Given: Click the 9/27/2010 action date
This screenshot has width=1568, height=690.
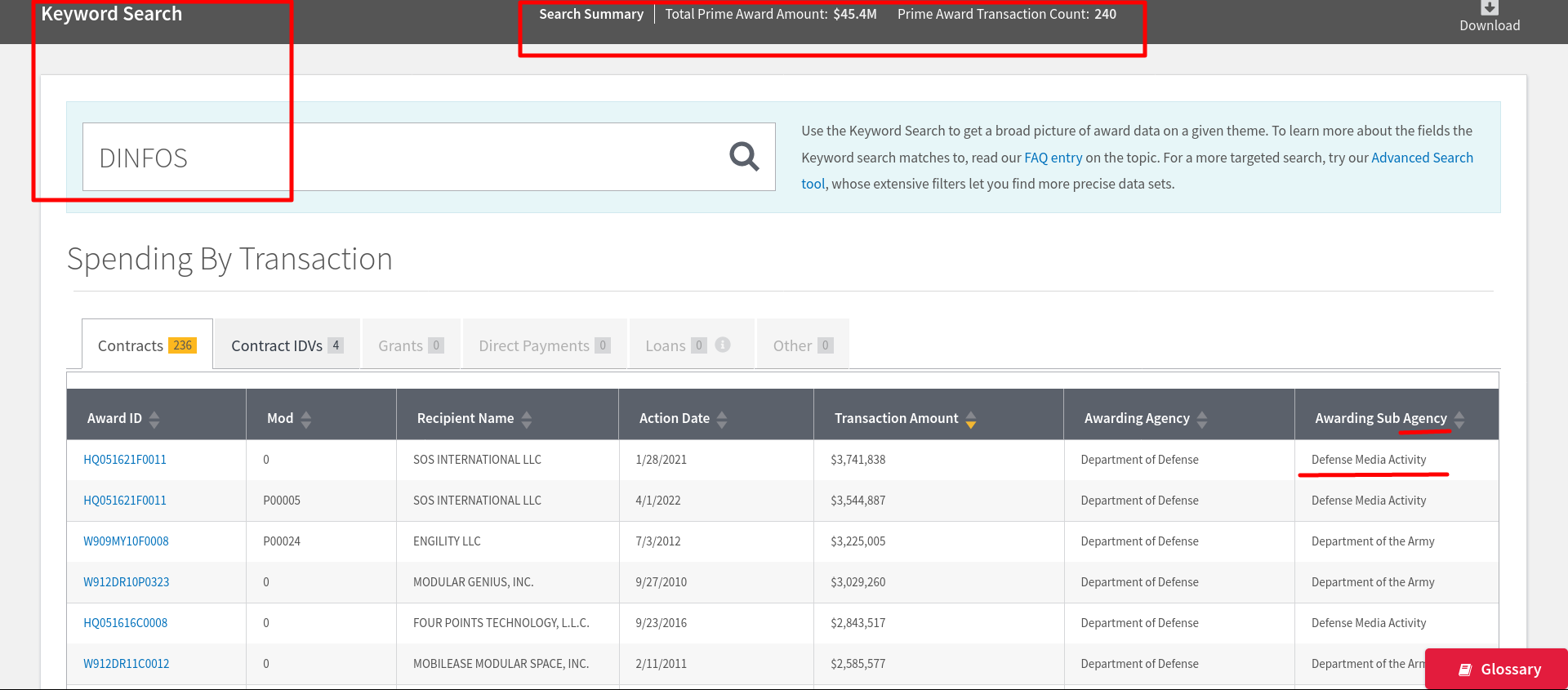Looking at the screenshot, I should [x=661, y=582].
